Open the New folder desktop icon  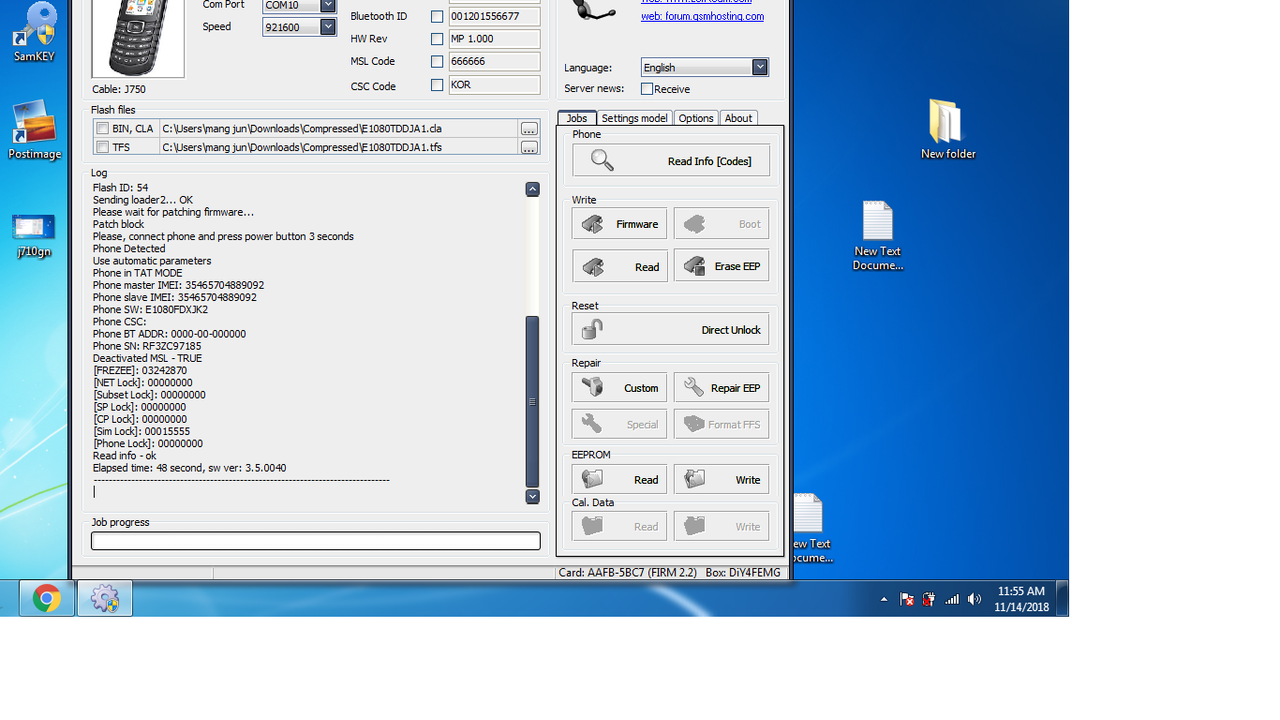point(947,129)
